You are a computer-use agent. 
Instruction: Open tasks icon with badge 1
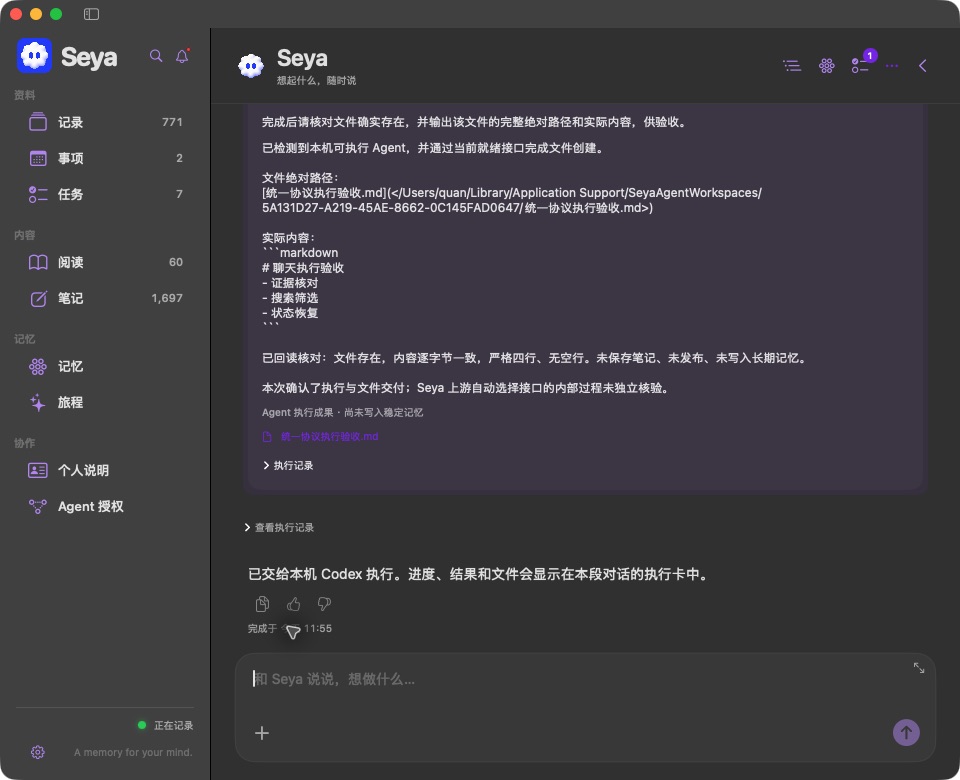click(861, 64)
